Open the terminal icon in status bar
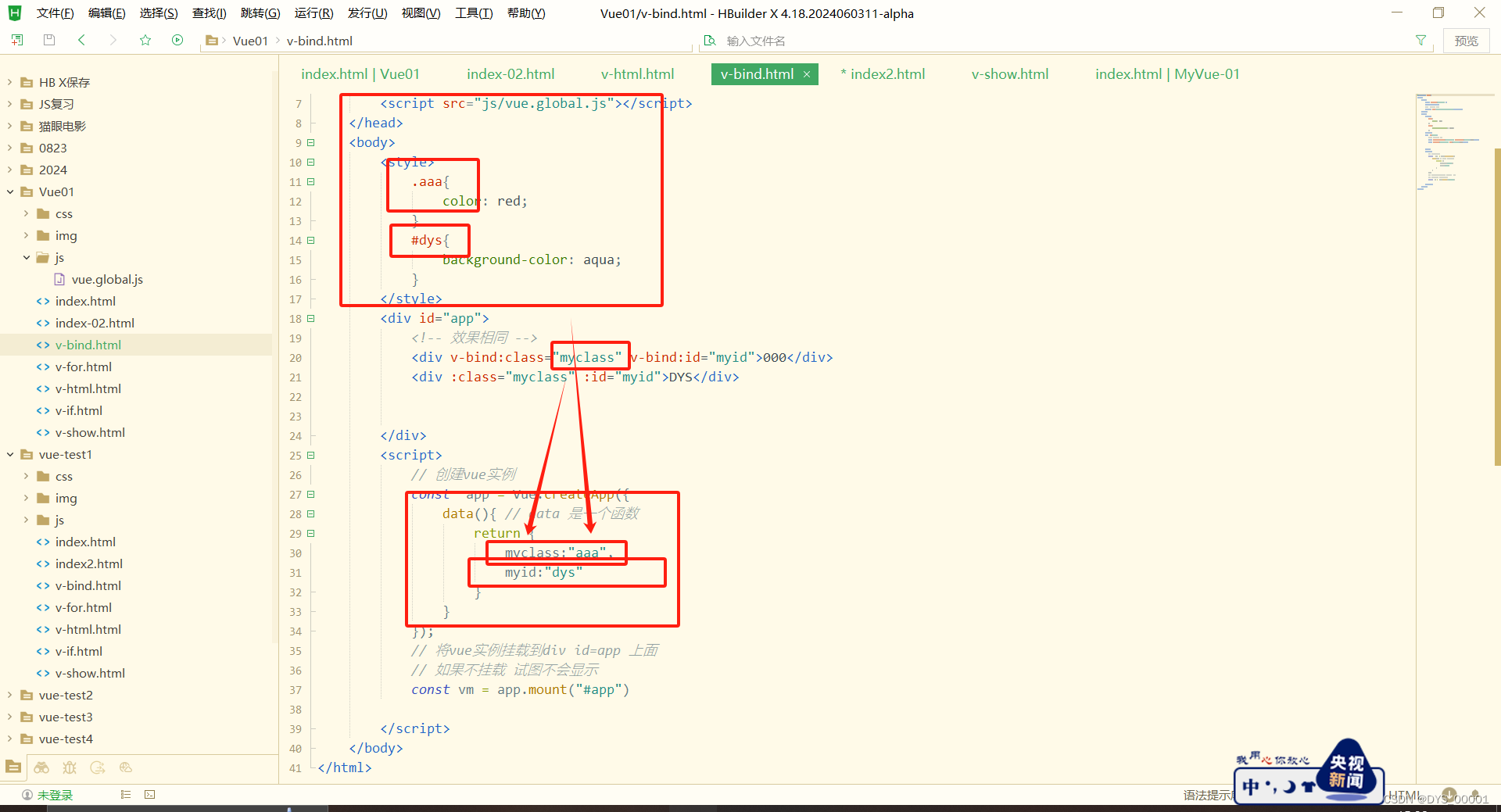This screenshot has height=812, width=1501. pos(150,794)
